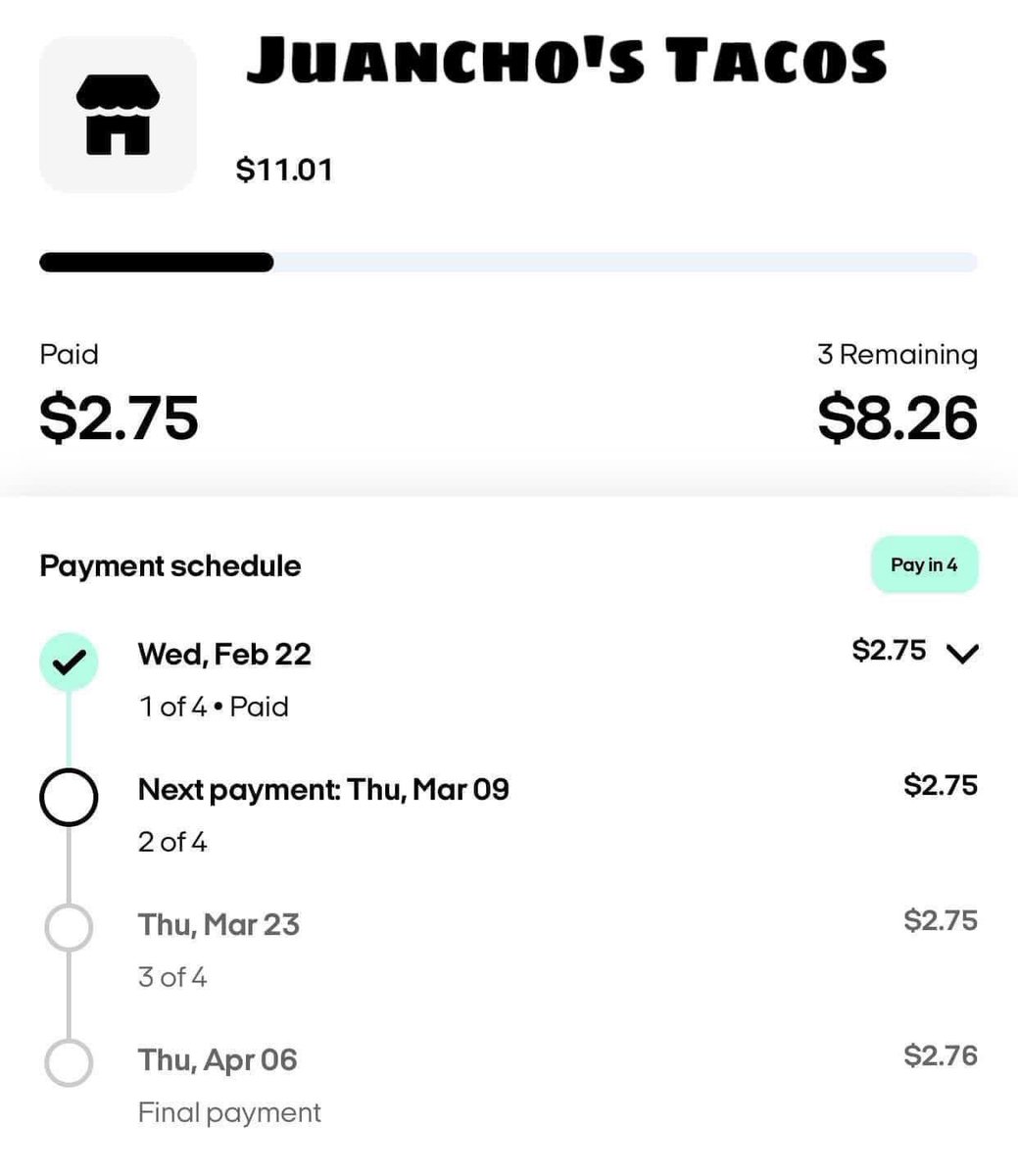1018x1176 pixels.
Task: Click the green checkmark for Feb 22
Action: click(x=69, y=663)
